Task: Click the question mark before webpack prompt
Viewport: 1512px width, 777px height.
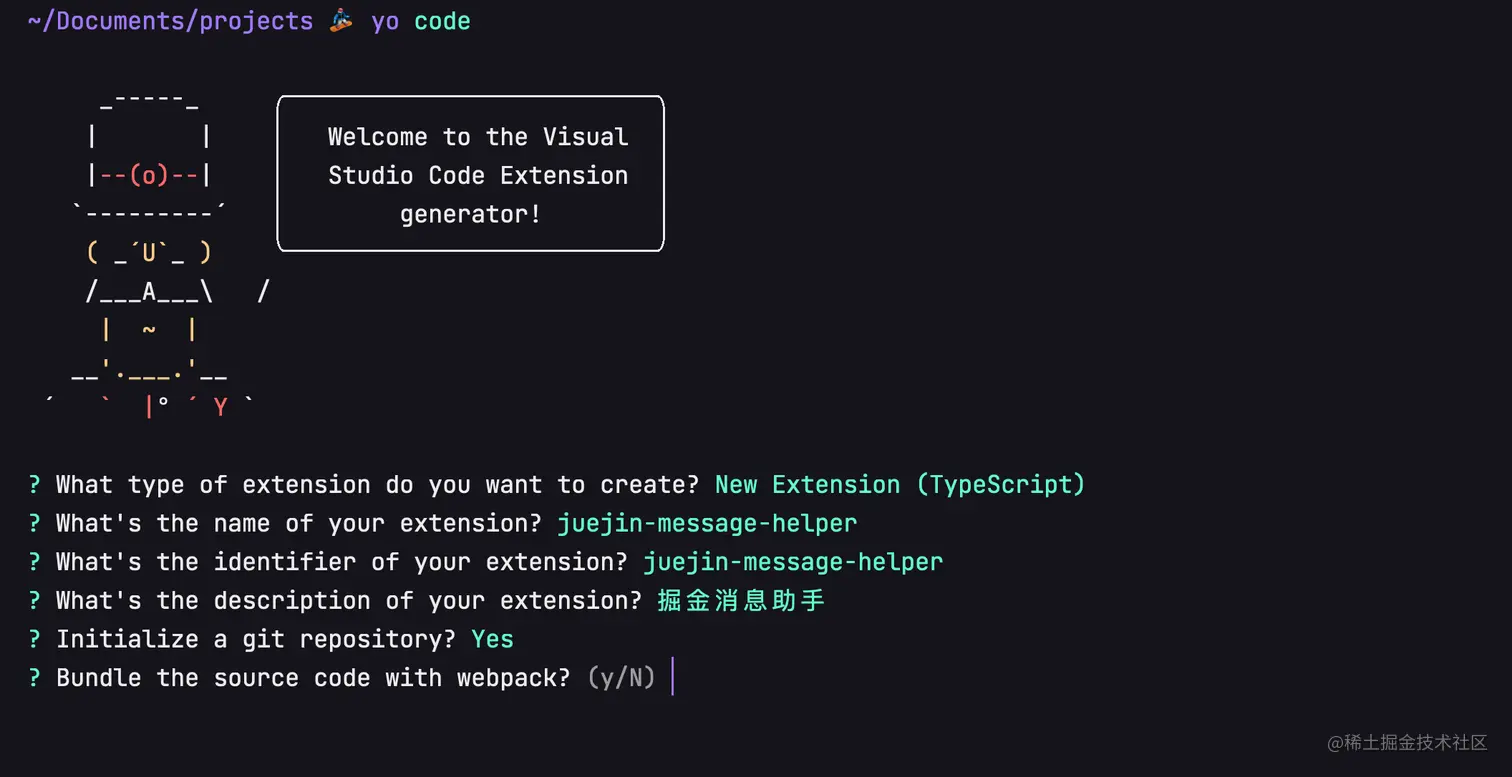Action: [x=34, y=678]
